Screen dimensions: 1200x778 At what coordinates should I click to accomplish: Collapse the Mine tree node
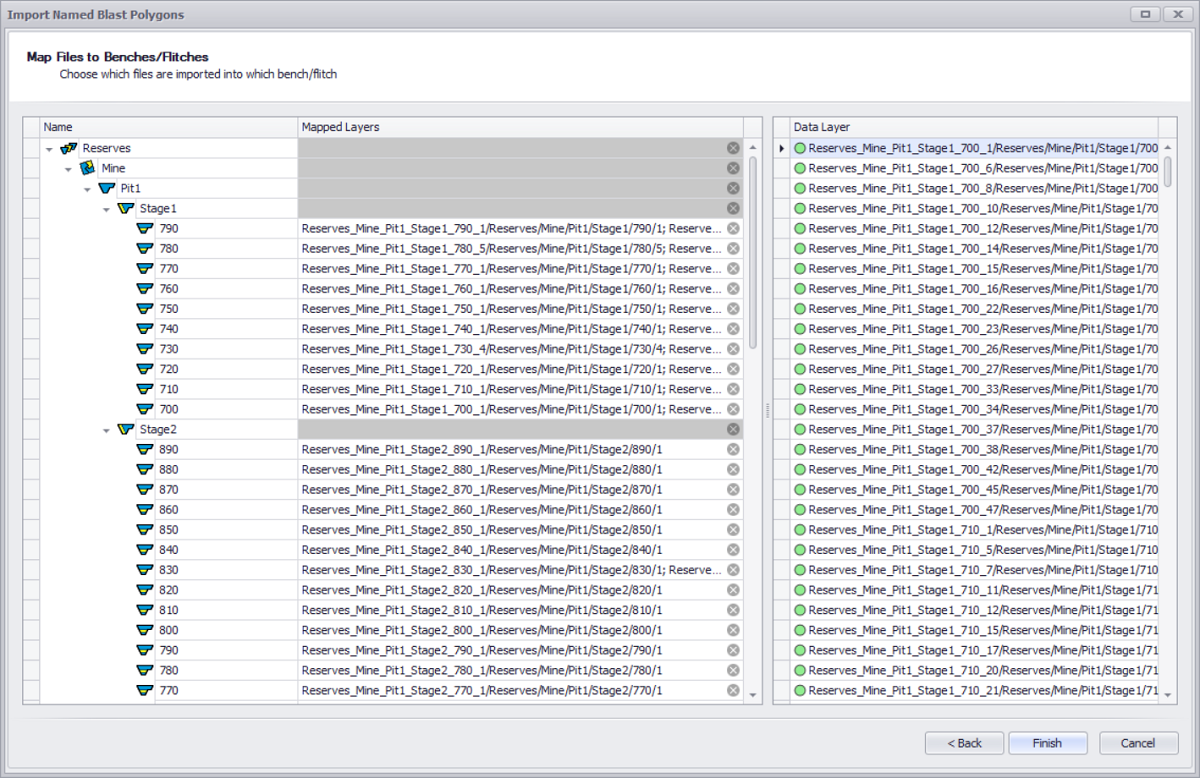[68, 169]
